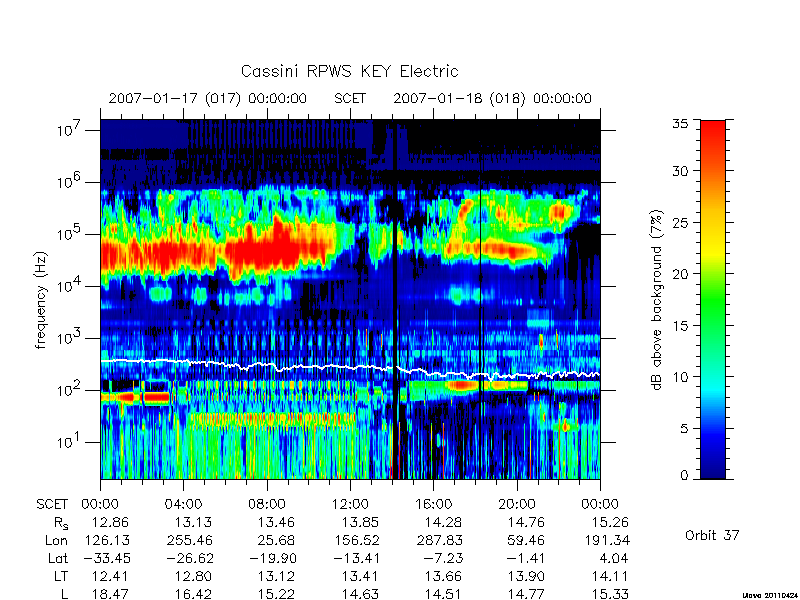
Task: Click Lon value 255.46
Action: click(x=189, y=540)
